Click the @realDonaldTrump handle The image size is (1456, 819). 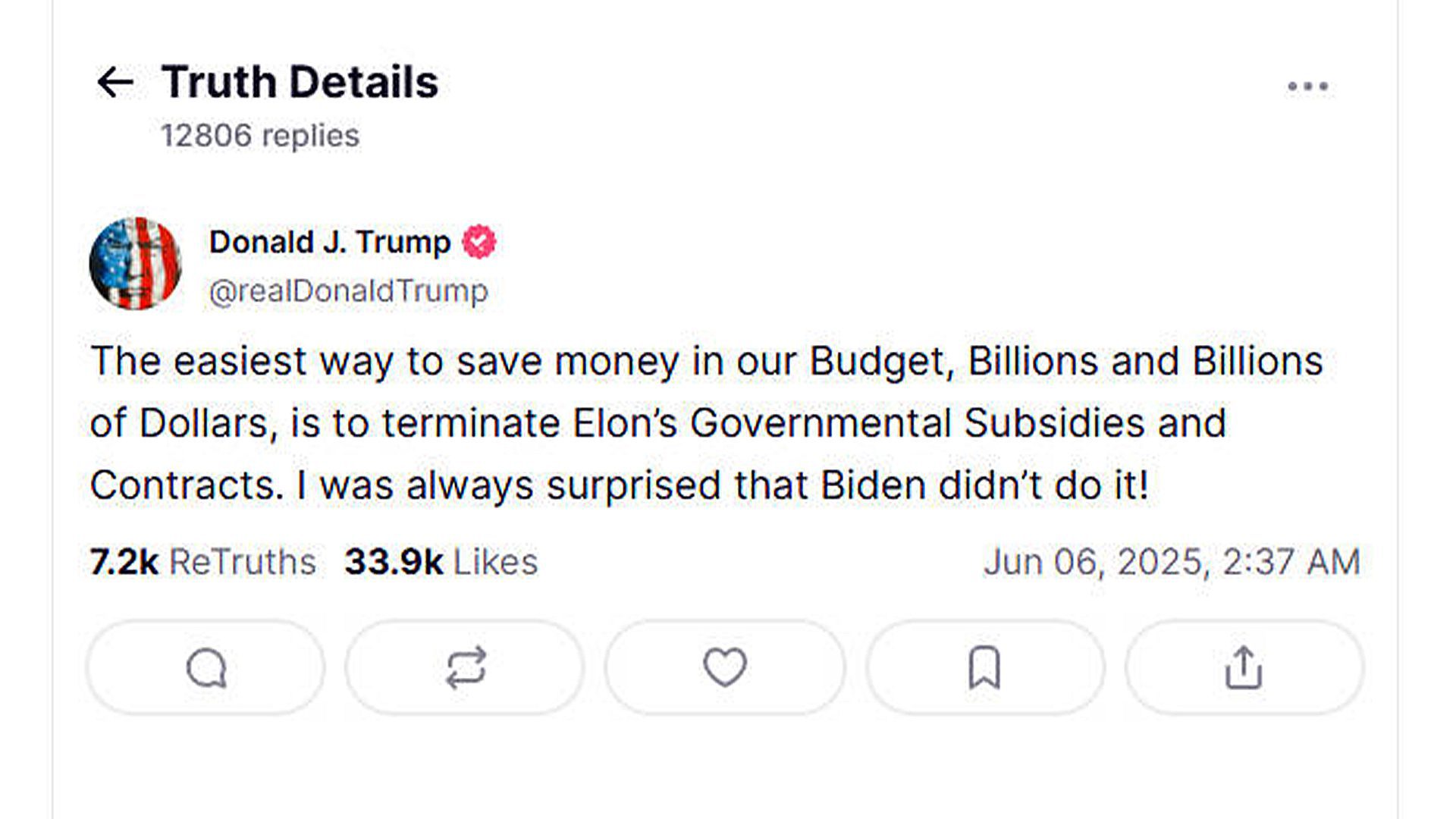[x=348, y=291]
